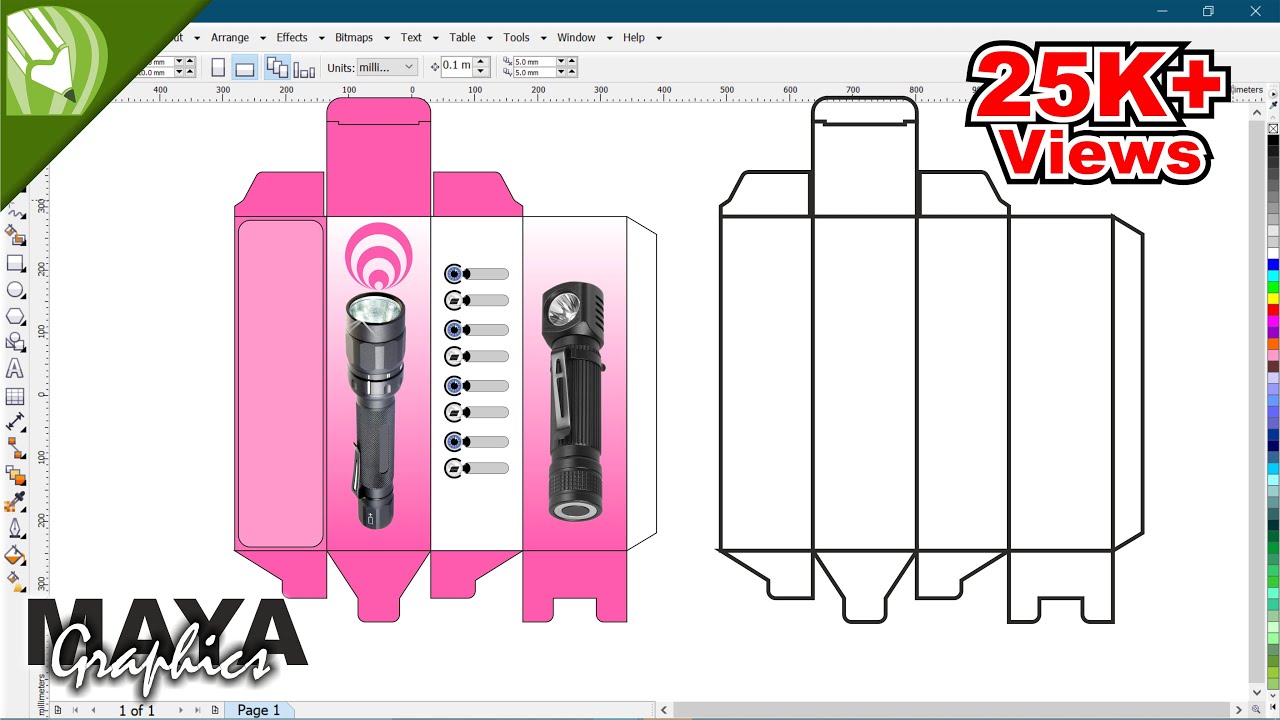Click the '1 of 1' page counter
This screenshot has height=720, width=1280.
[137, 710]
